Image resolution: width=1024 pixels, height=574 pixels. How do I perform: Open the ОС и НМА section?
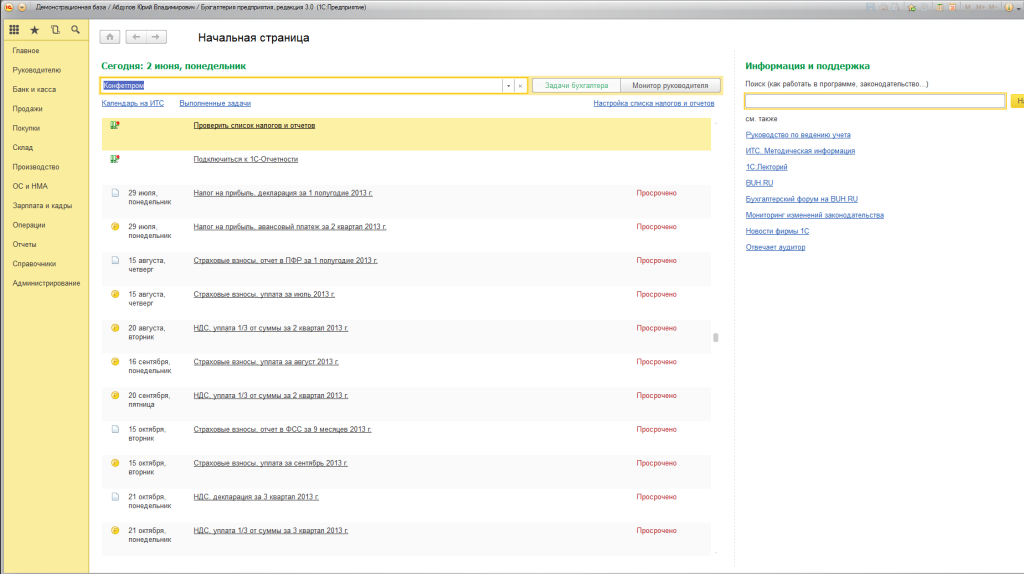pyautogui.click(x=30, y=186)
